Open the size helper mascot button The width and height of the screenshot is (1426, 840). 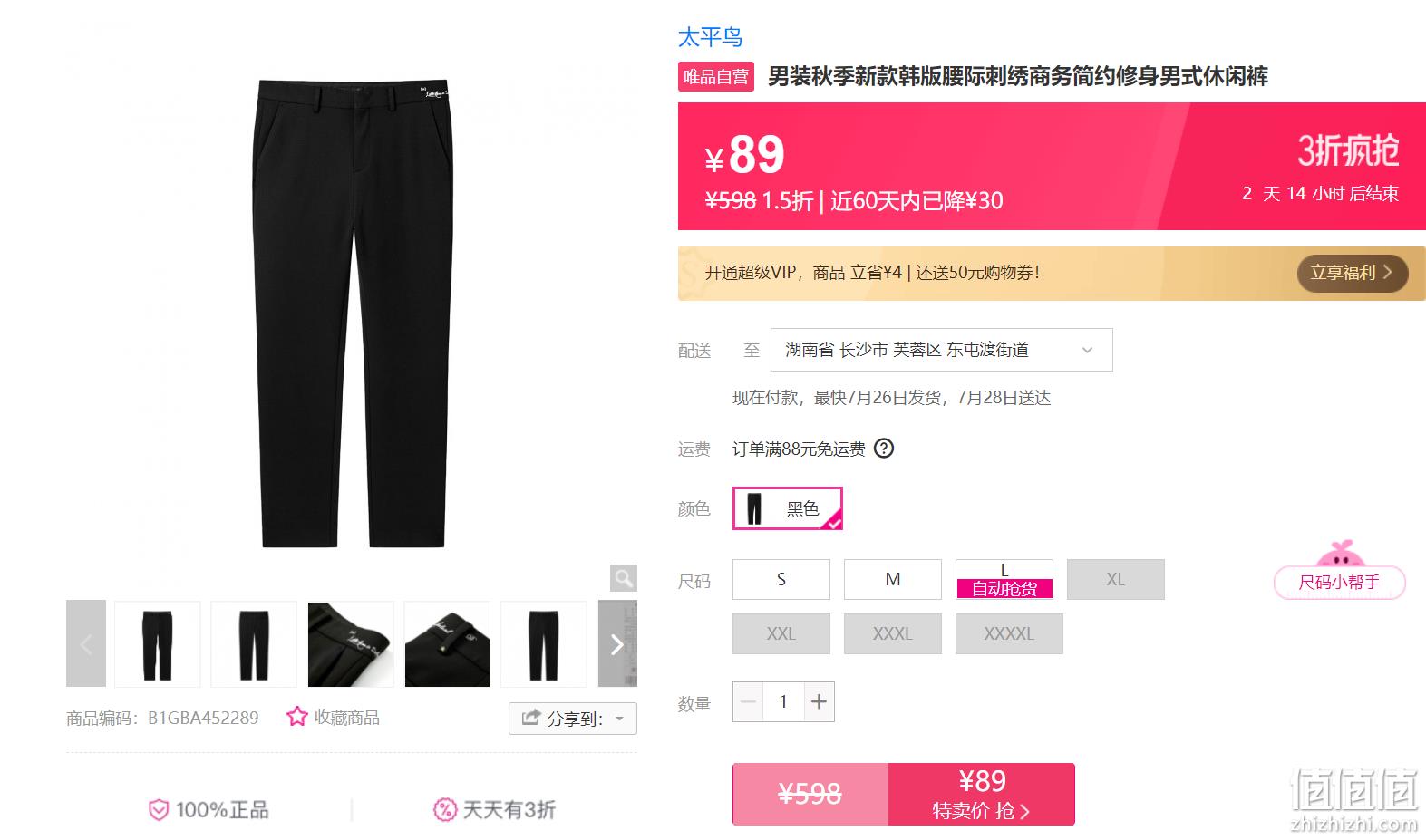point(1340,572)
